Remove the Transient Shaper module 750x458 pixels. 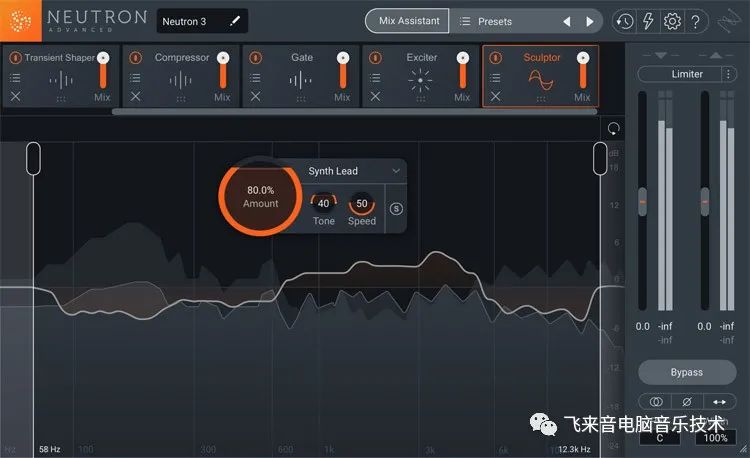[x=15, y=97]
